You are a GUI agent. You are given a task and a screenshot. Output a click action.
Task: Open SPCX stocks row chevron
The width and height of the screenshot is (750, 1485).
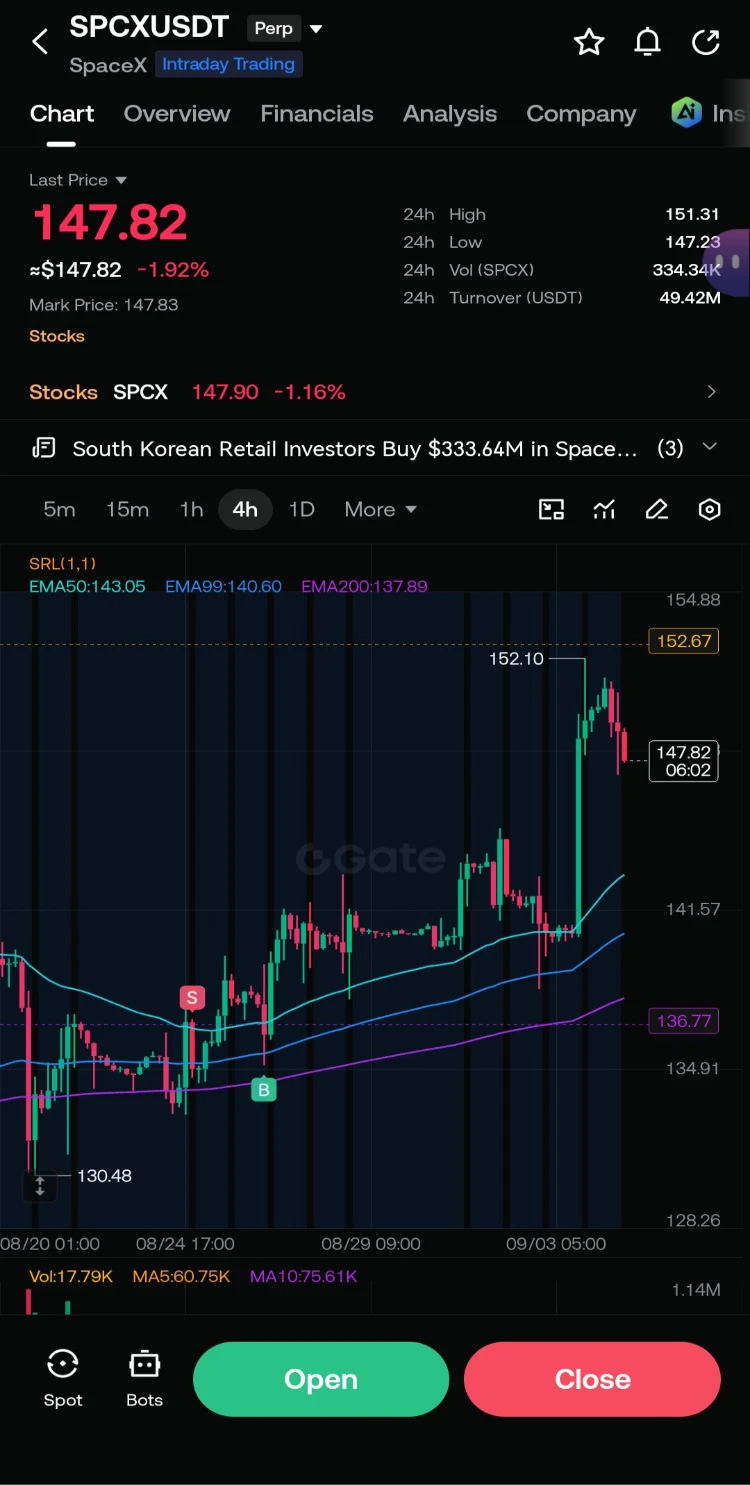tap(711, 392)
